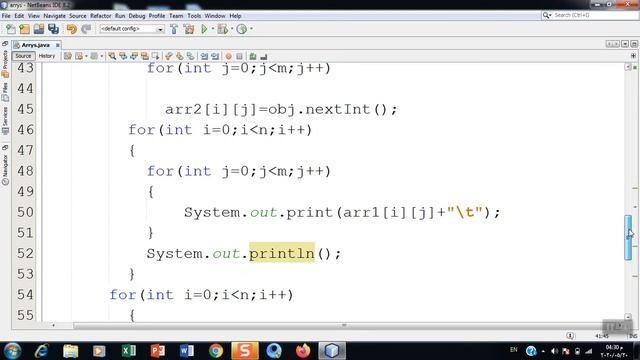Open the Navigate menu
The width and height of the screenshot is (640, 360).
[x=55, y=16]
